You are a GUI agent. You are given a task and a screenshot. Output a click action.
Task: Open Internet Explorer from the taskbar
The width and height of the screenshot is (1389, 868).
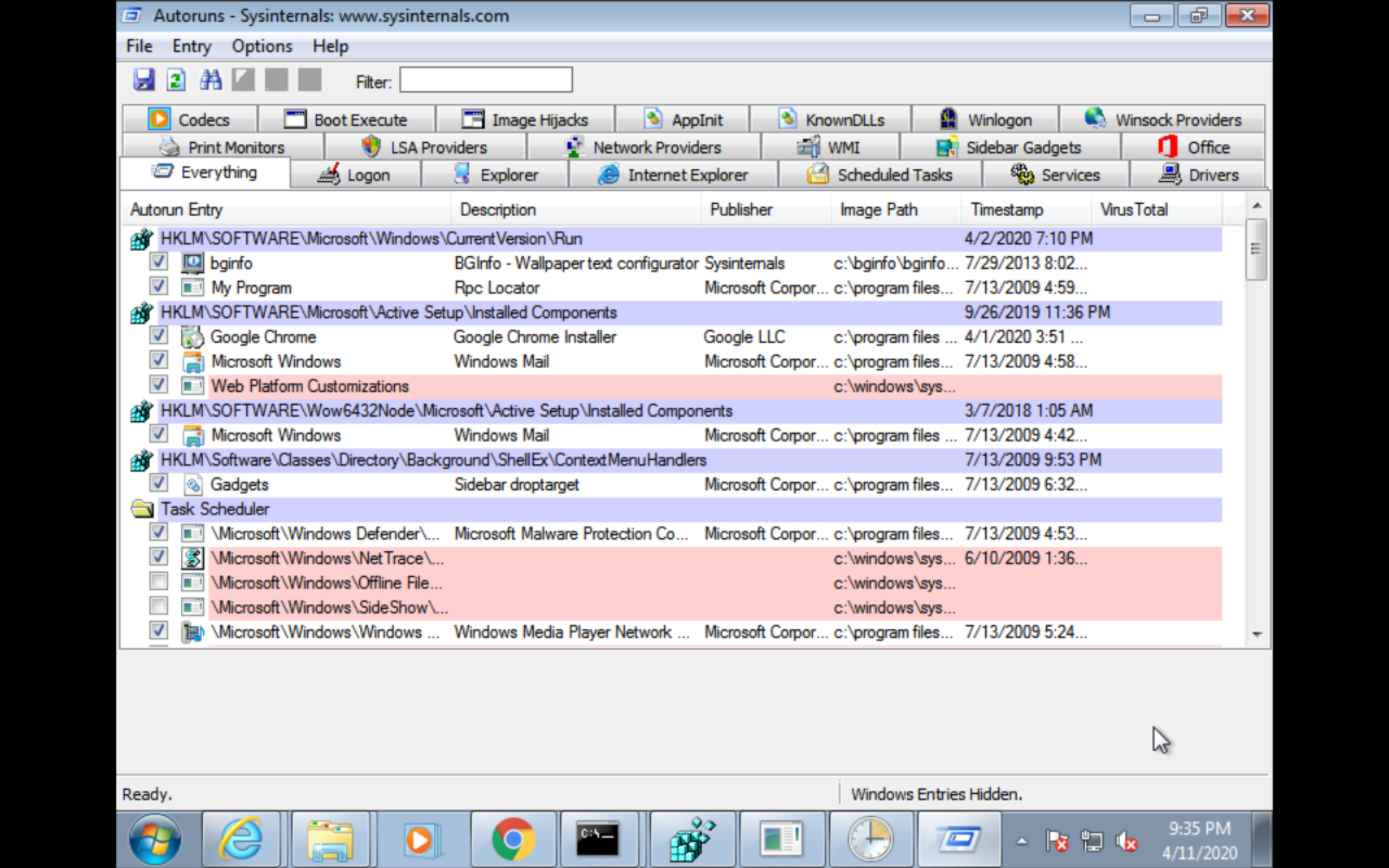tap(241, 839)
